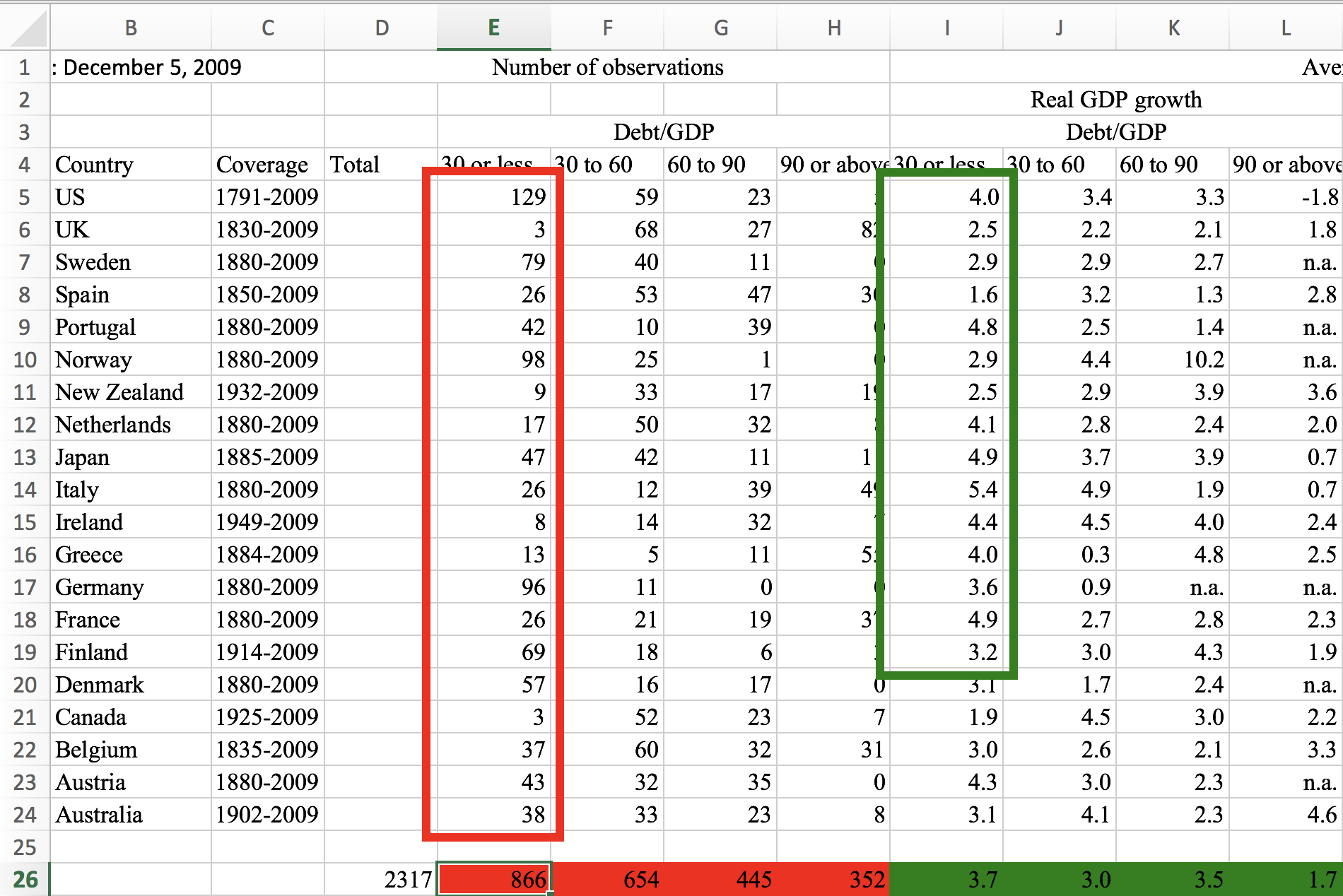Click the Coverage header cell

click(x=268, y=165)
